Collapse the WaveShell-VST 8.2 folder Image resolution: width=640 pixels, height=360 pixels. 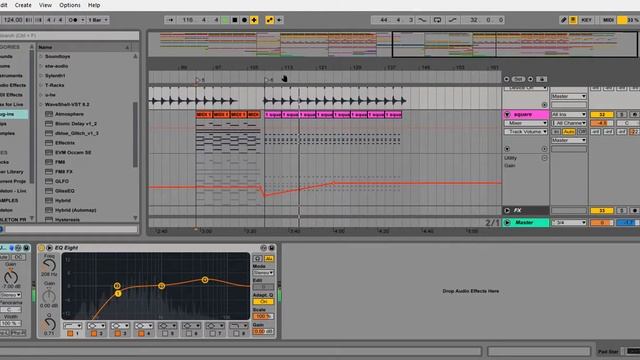tap(41, 104)
